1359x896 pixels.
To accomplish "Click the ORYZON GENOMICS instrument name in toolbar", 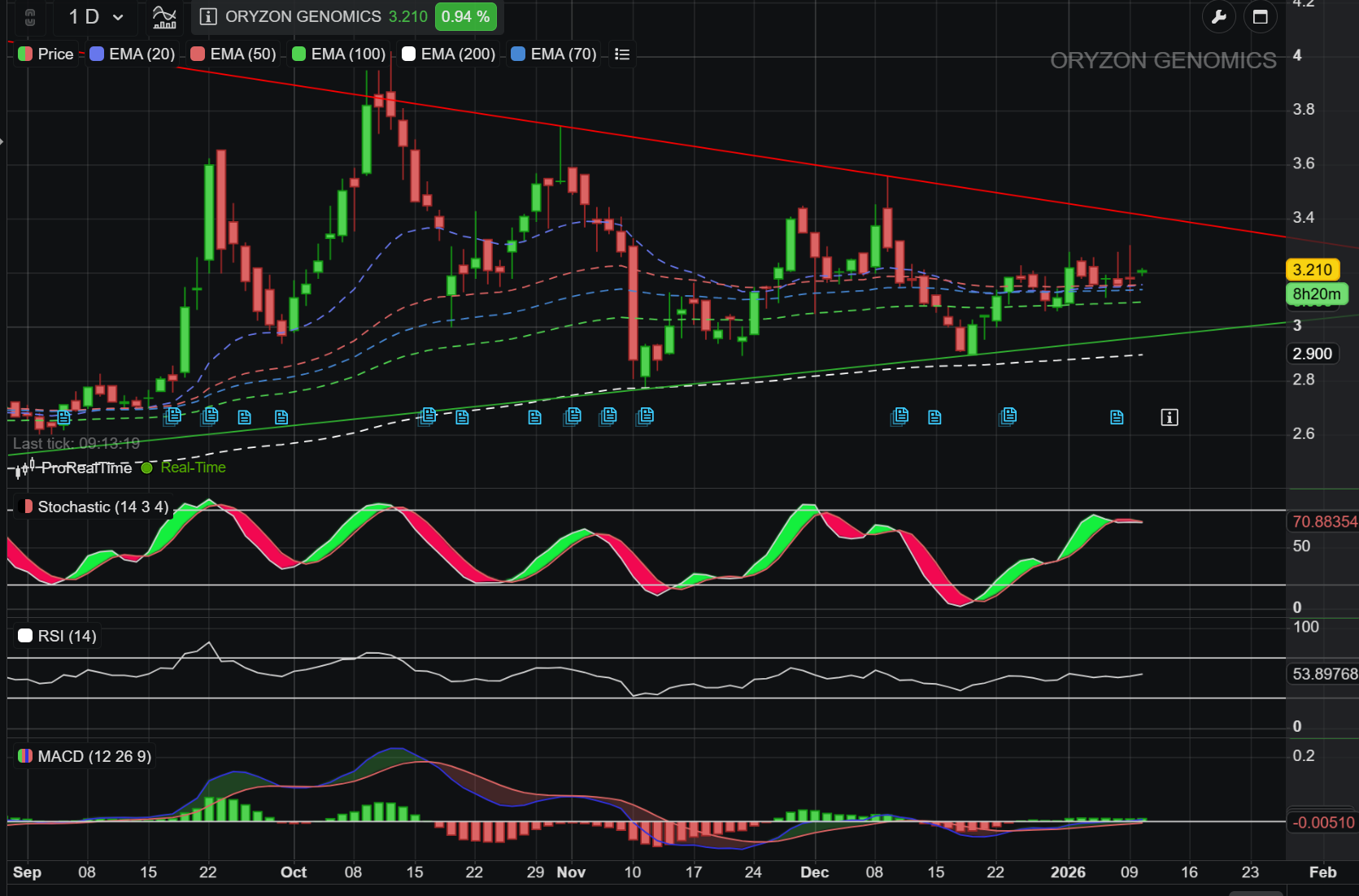I will [x=303, y=17].
